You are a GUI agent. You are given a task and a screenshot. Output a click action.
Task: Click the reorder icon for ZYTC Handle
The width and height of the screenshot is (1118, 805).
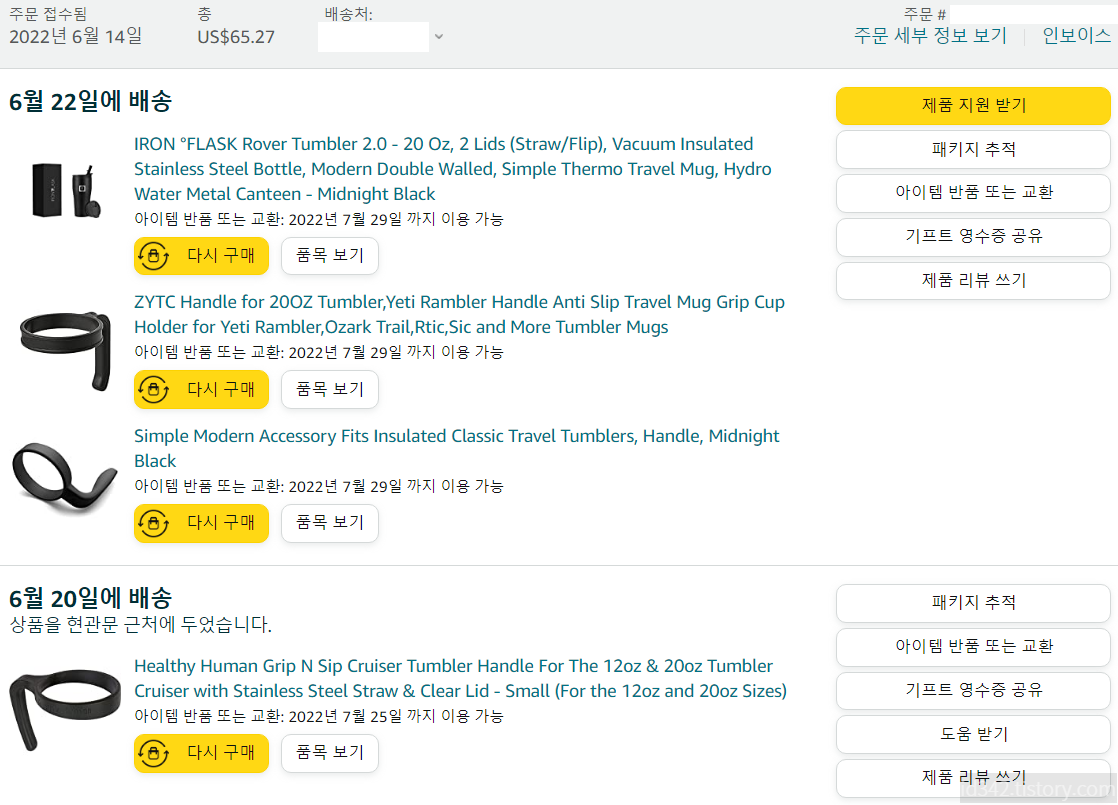153,389
